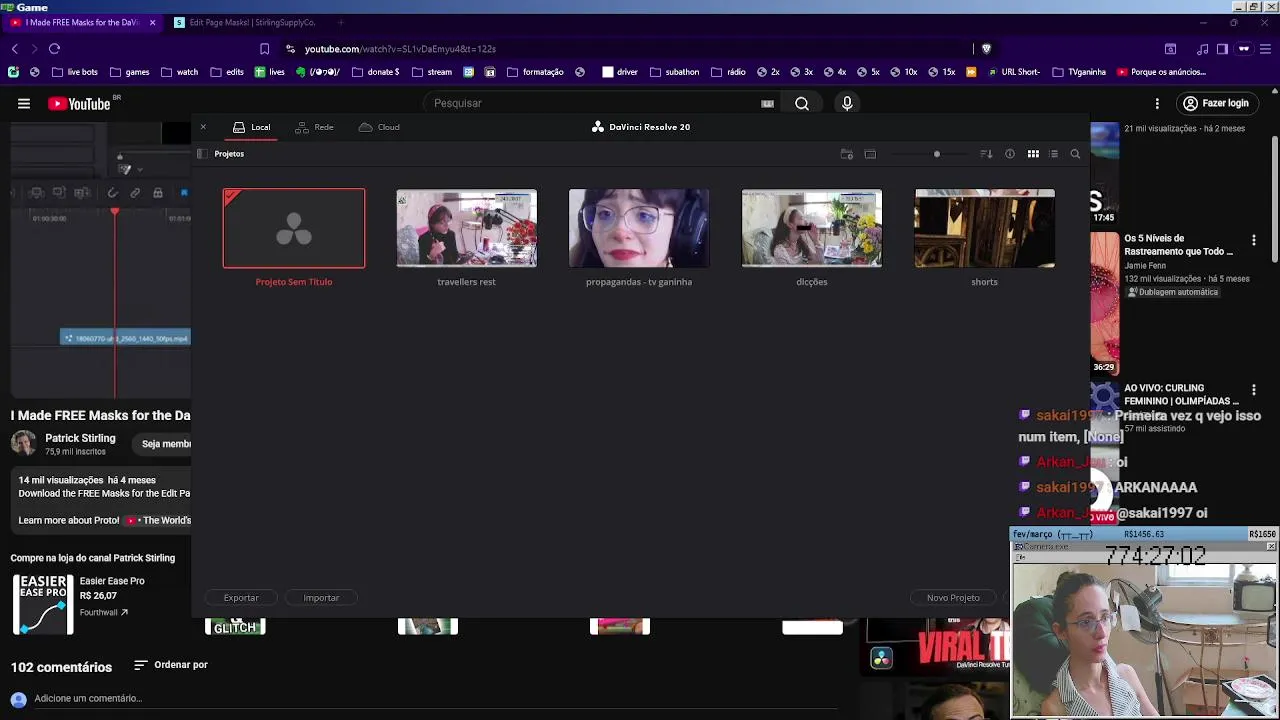Open the Ordenar por comment sort menu
The image size is (1280, 720).
click(x=171, y=665)
